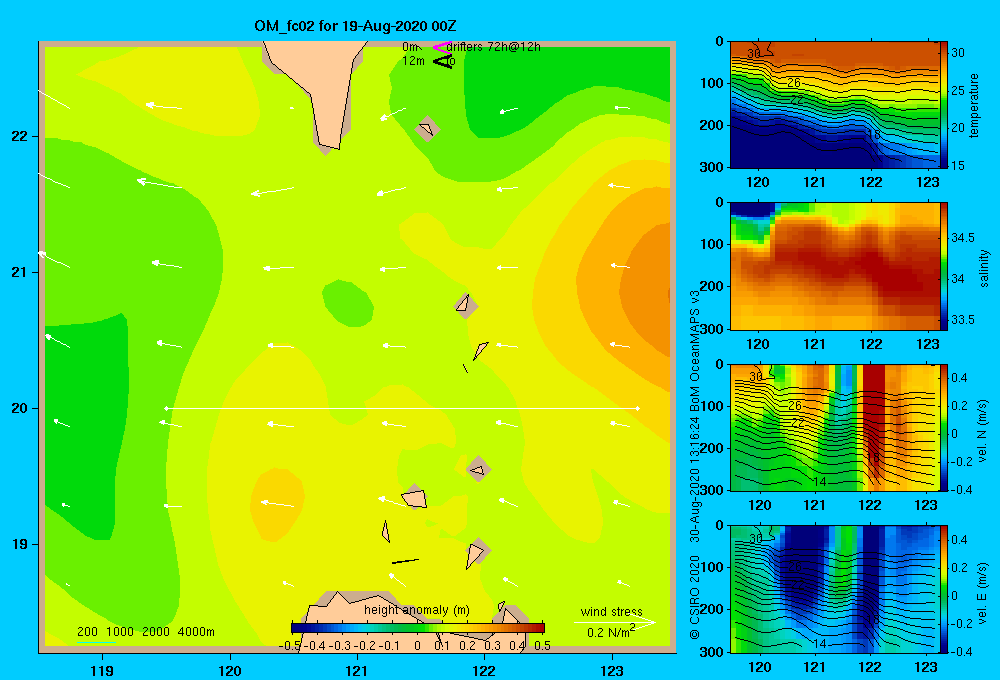The height and width of the screenshot is (680, 1000).
Task: Click the temperature color scale bar
Action: [943, 105]
